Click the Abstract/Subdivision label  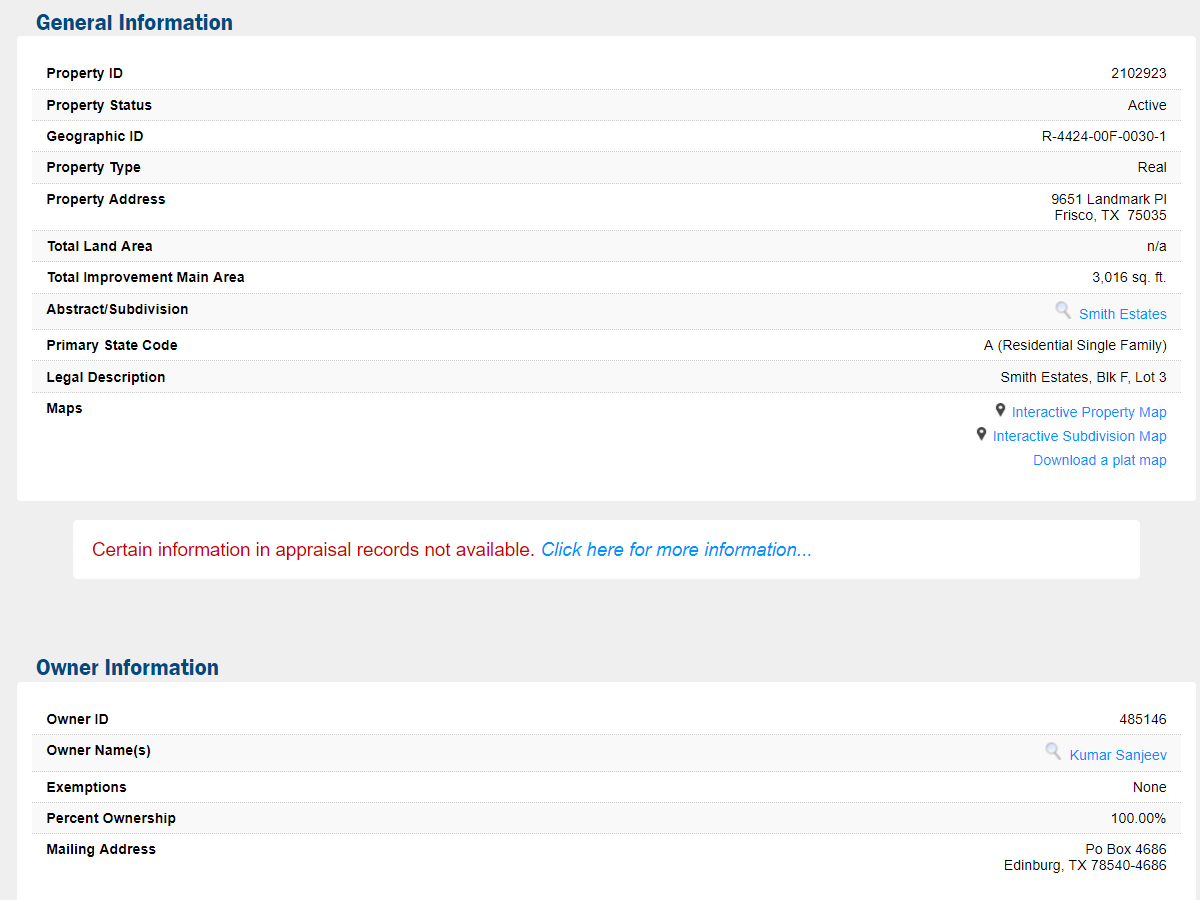117,309
